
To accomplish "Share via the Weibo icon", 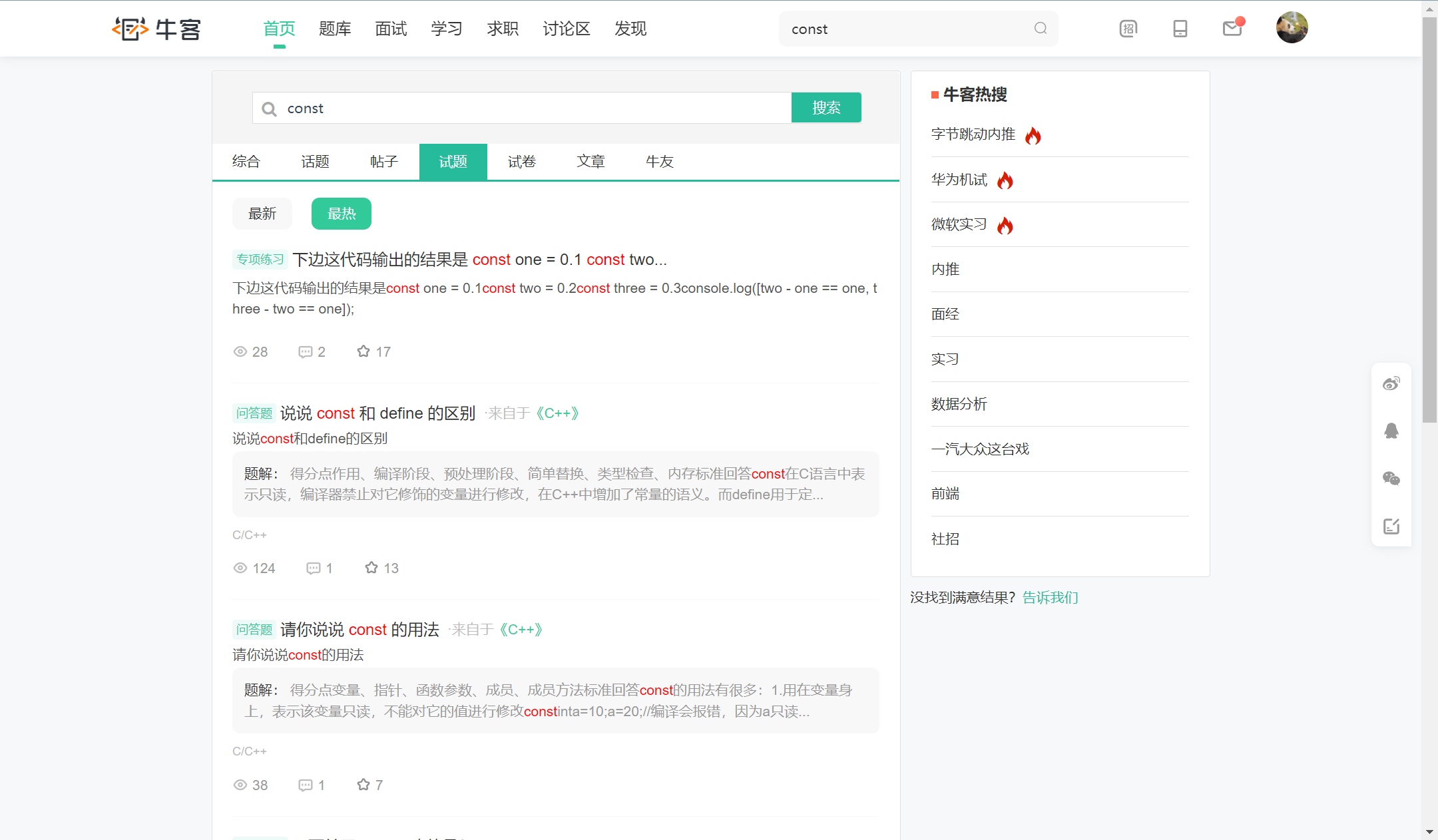I will 1391,384.
